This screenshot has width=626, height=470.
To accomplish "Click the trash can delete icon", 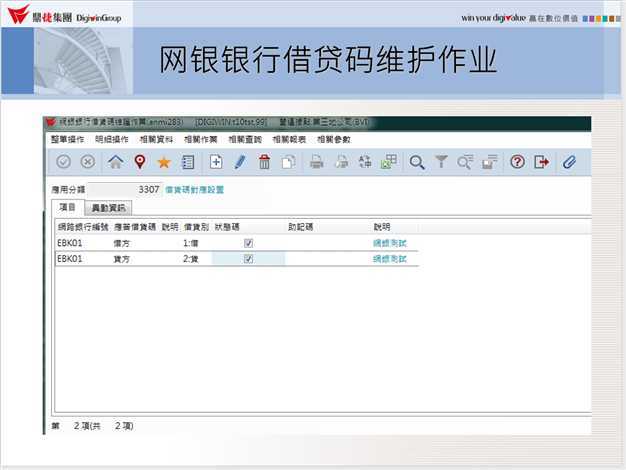I will 264,162.
